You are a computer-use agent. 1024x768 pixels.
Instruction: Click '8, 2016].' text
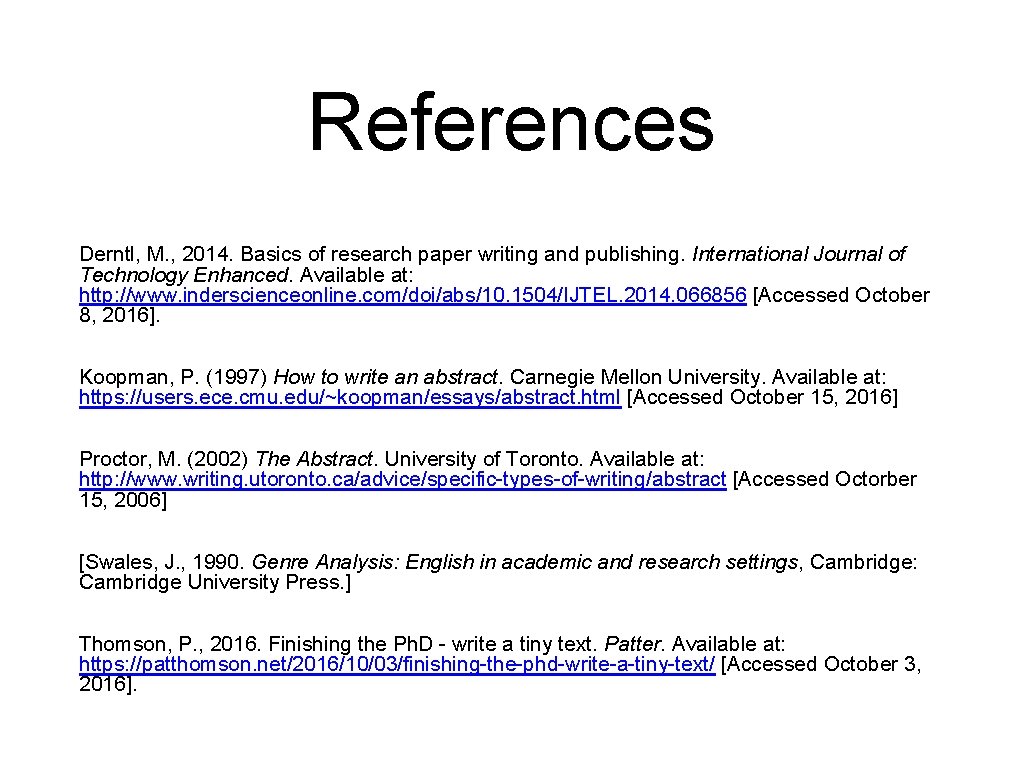pyautogui.click(x=120, y=315)
